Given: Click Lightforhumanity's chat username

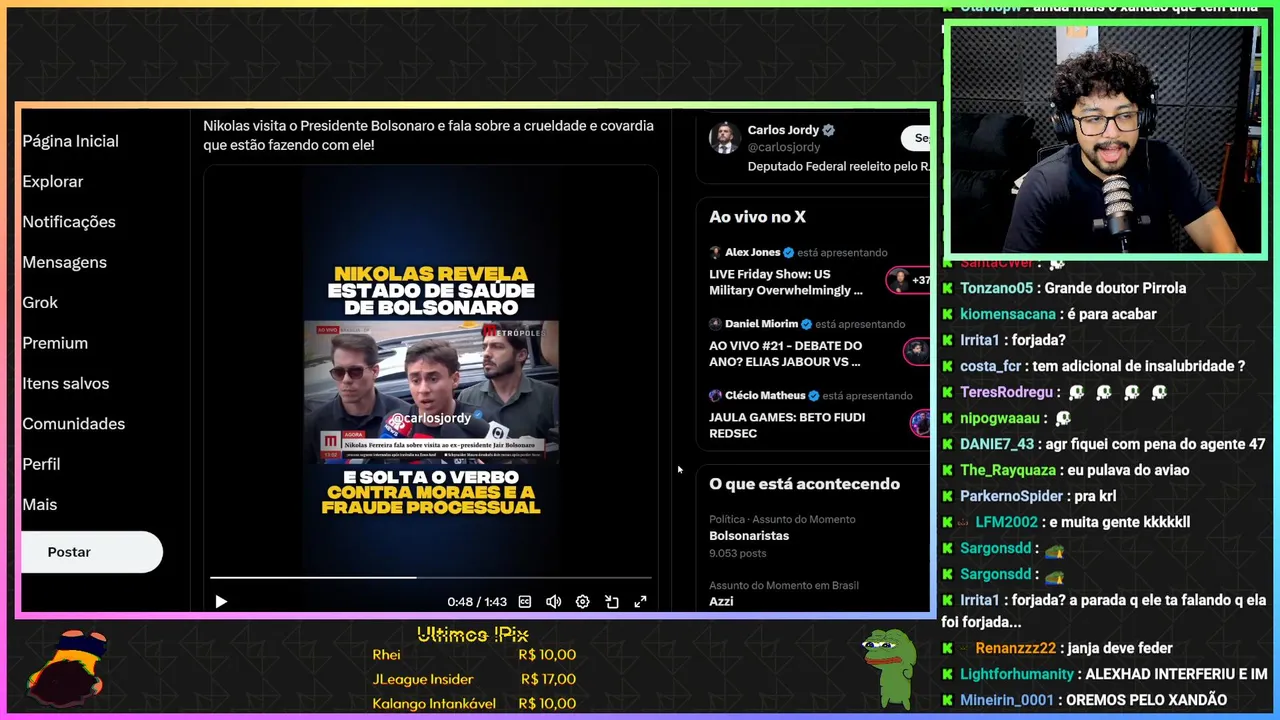Looking at the screenshot, I should 1016,674.
